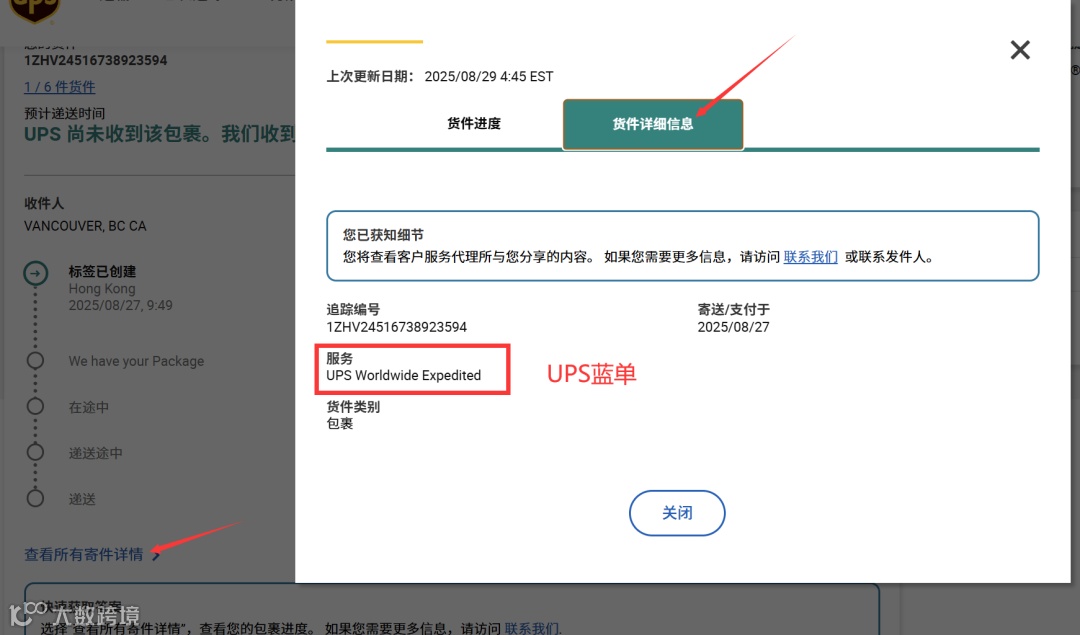This screenshot has height=635, width=1080.
Task: Select the 递送 step circle
Action: tap(35, 498)
